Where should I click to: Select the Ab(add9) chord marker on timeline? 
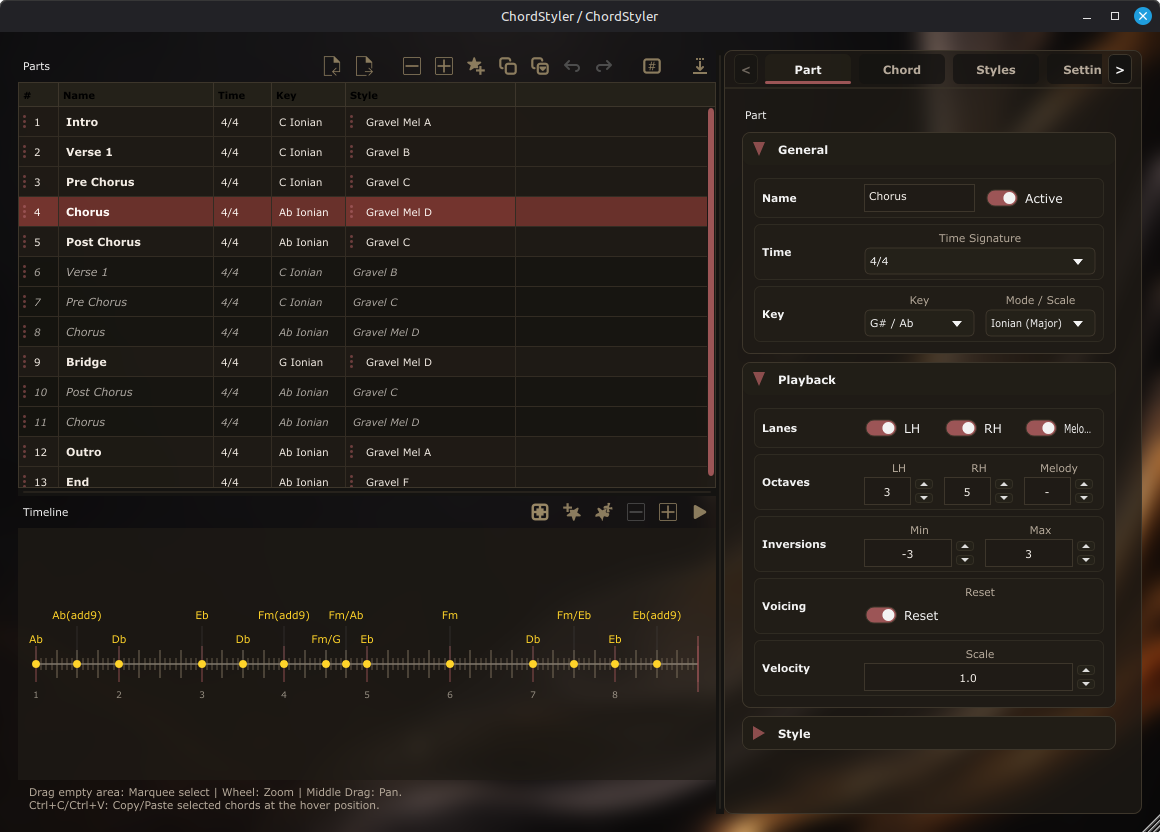pos(77,664)
